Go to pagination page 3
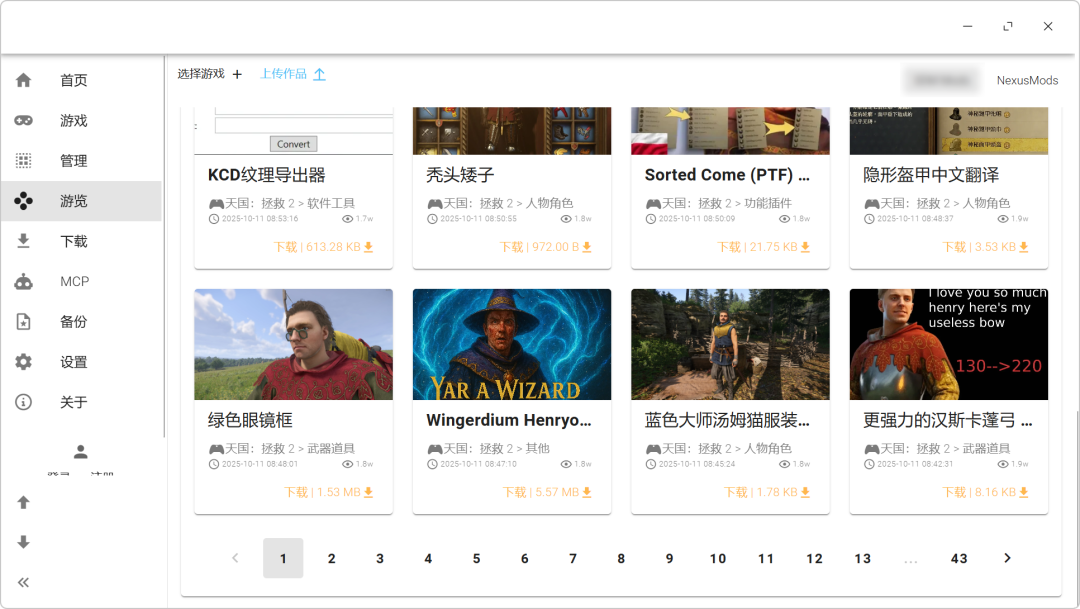The height and width of the screenshot is (609, 1080). coord(380,558)
